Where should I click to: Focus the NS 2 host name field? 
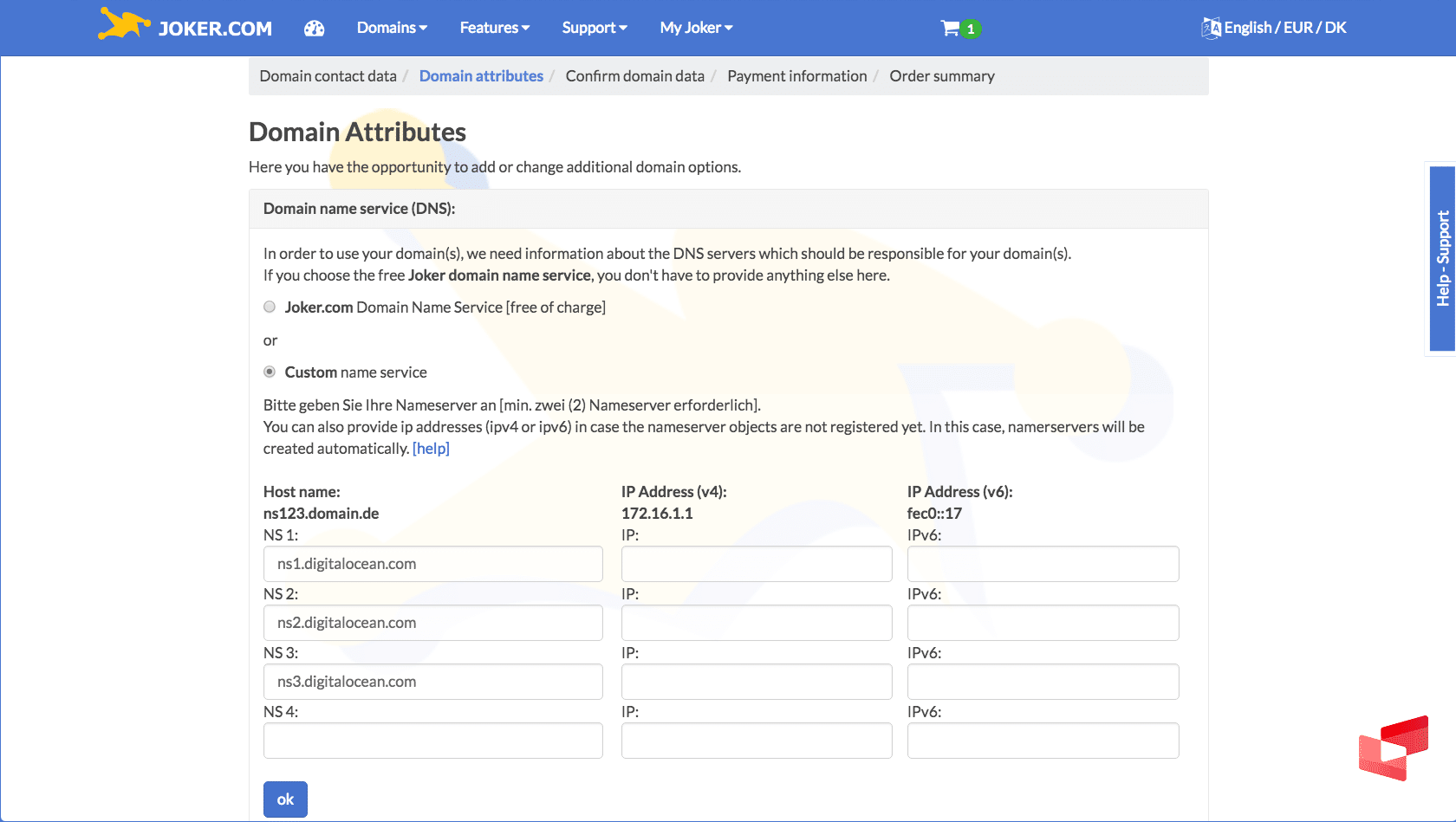(433, 623)
